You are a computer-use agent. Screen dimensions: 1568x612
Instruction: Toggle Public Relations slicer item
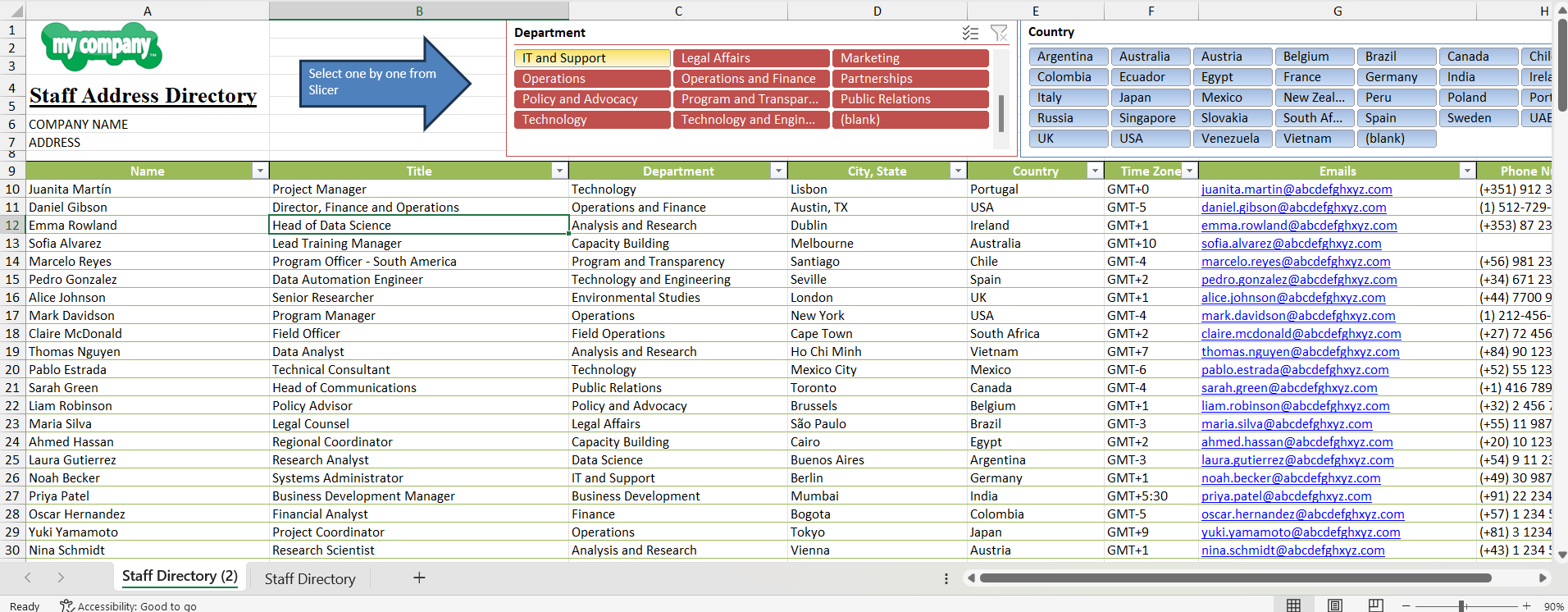(x=910, y=99)
